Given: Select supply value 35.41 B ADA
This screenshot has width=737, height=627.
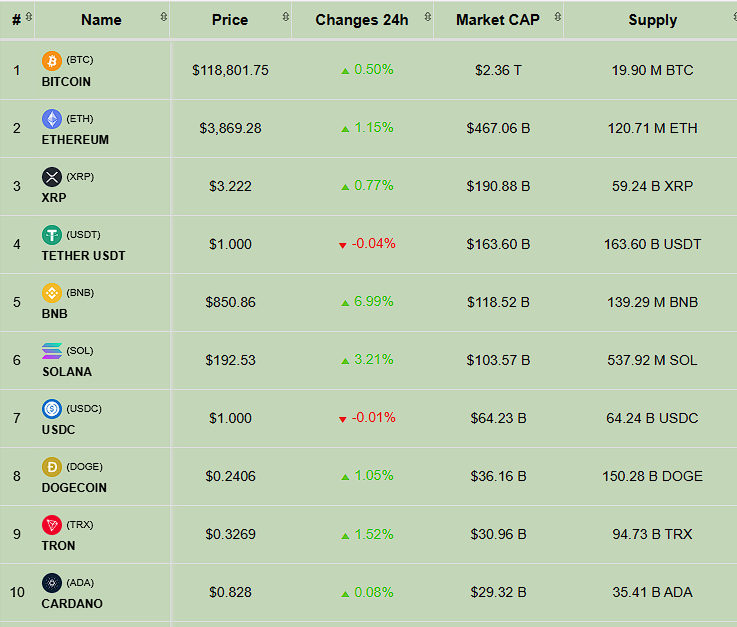Looking at the screenshot, I should (x=652, y=592).
